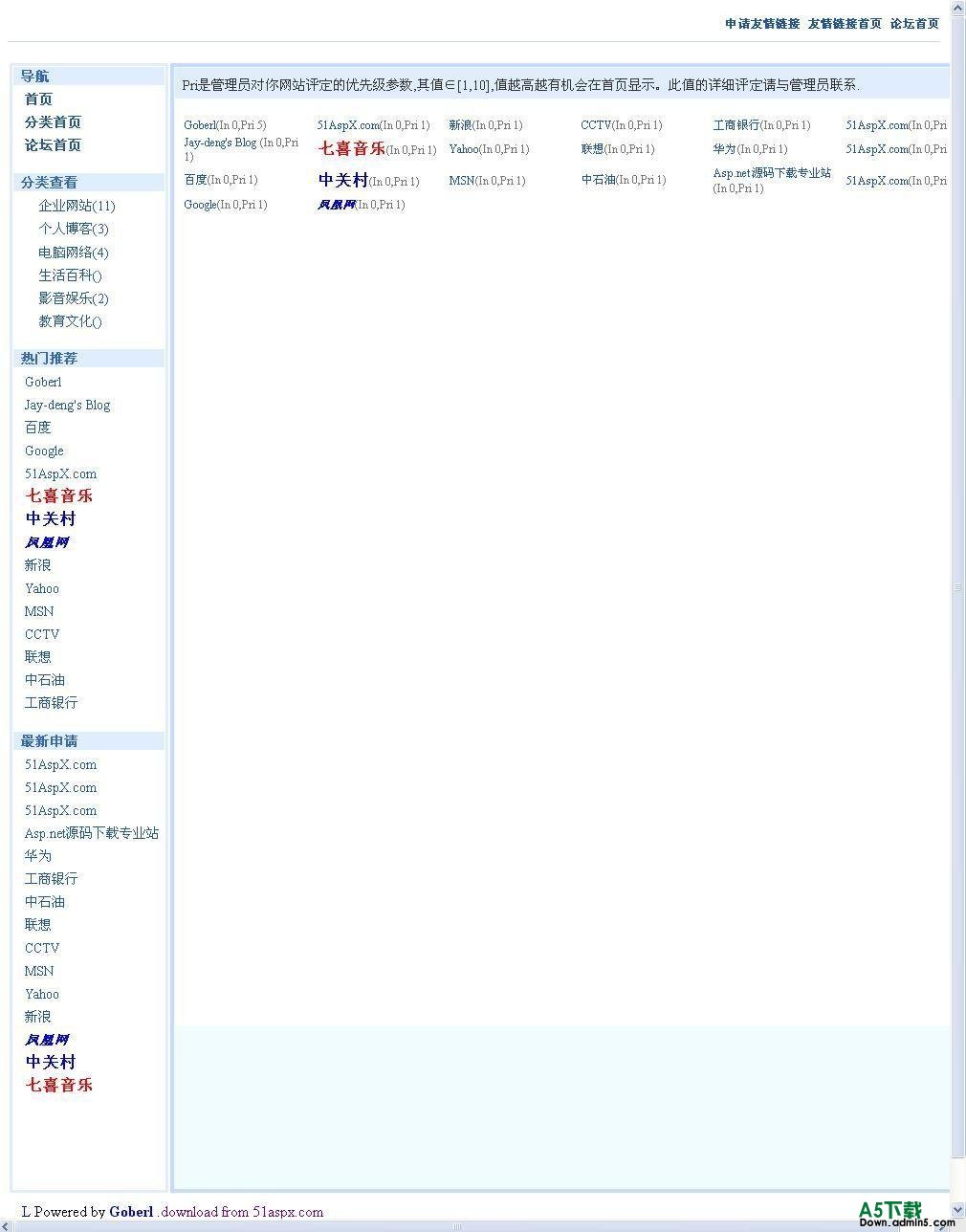
Task: Select category 企业网站(11)
Action: 77,206
